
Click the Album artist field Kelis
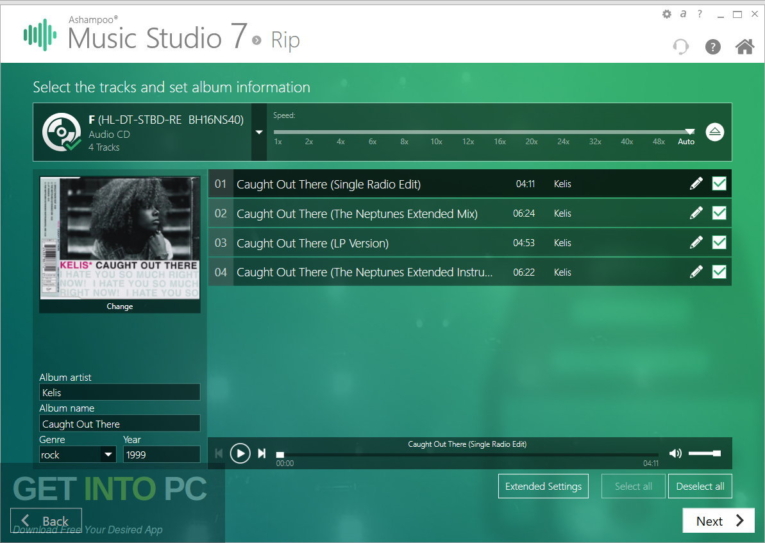120,392
